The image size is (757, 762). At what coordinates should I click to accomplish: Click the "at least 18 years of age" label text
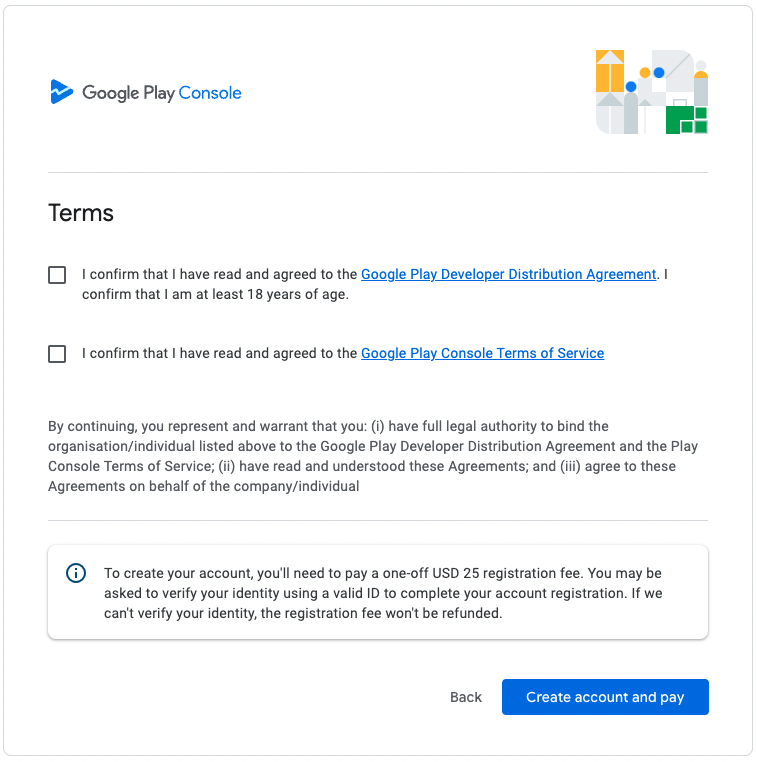272,294
